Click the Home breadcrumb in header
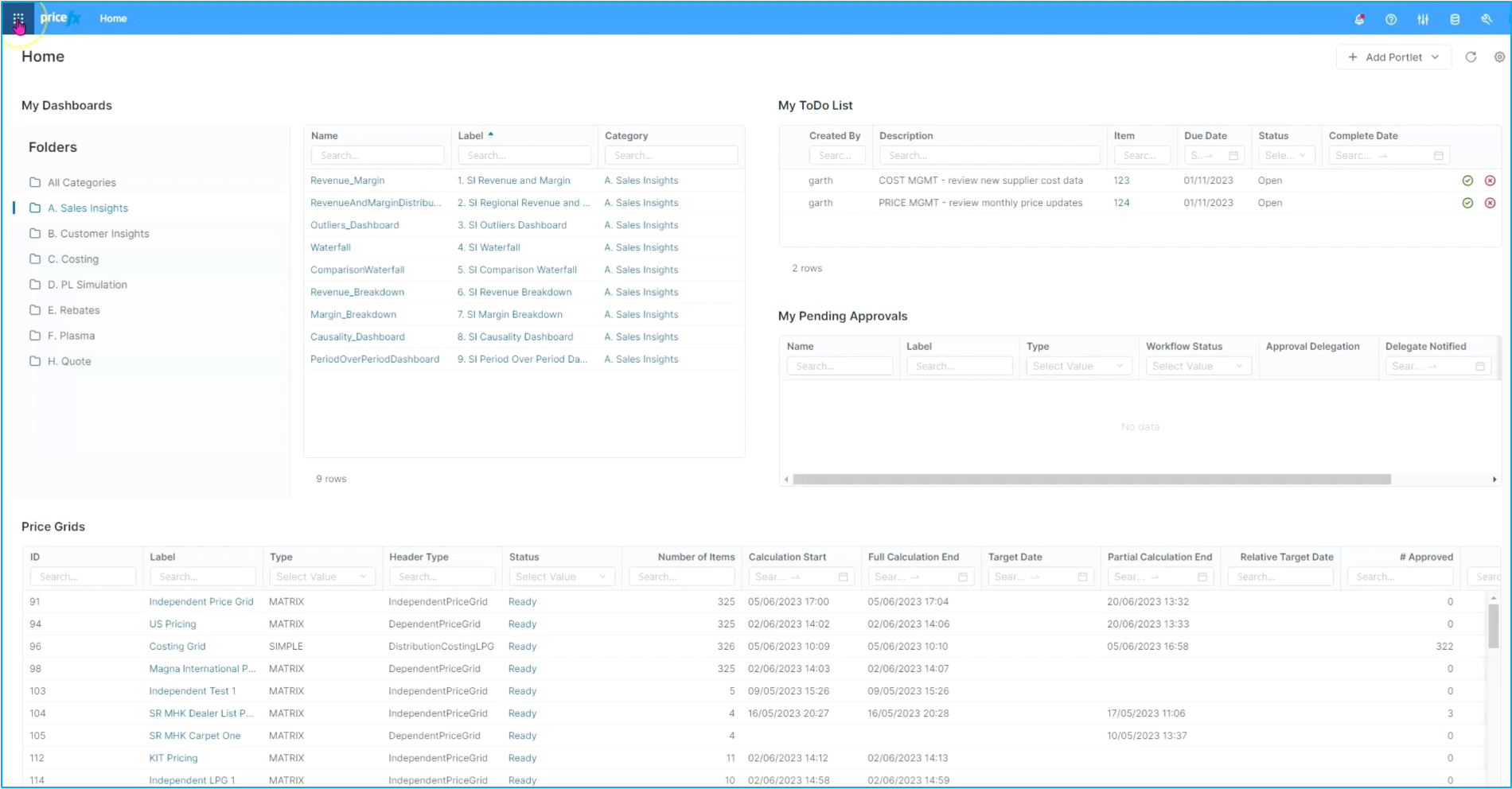Screen dimensions: 1512x789 click(x=113, y=18)
